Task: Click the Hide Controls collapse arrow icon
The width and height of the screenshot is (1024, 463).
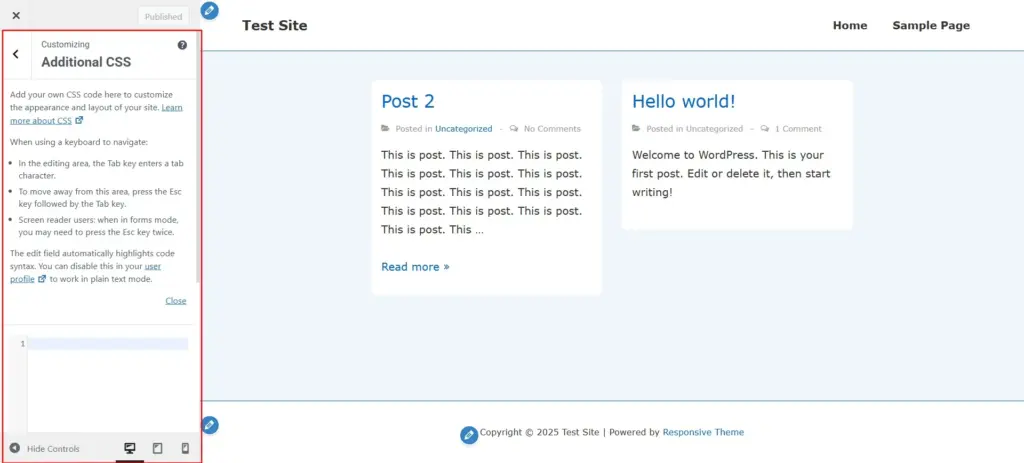Action: coord(14,449)
